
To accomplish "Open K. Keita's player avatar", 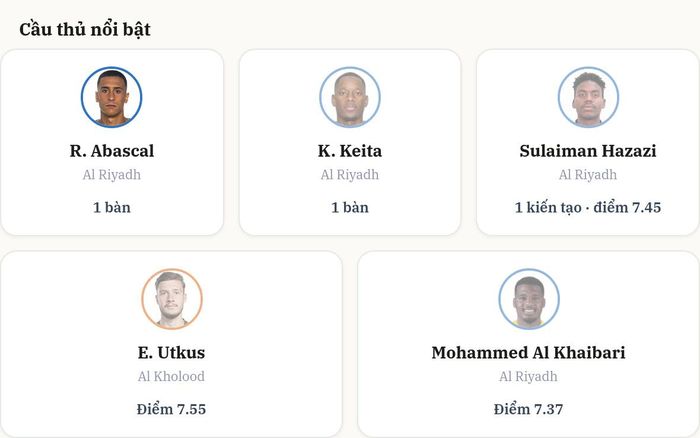I will (x=350, y=97).
